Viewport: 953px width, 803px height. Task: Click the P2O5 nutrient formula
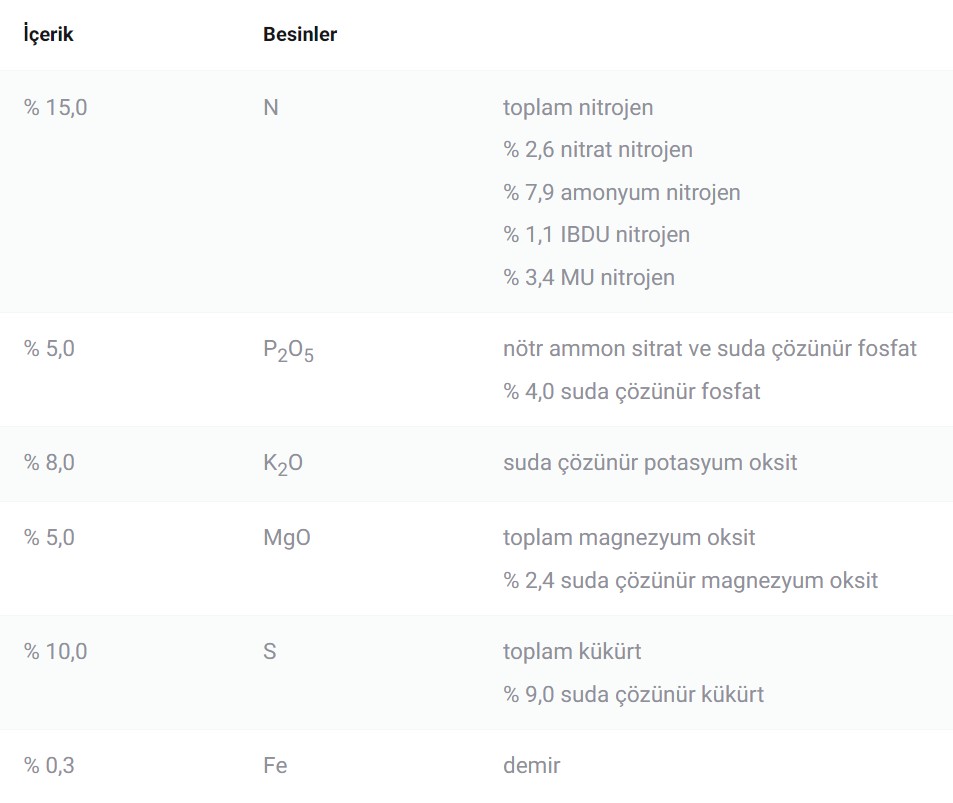pos(288,350)
